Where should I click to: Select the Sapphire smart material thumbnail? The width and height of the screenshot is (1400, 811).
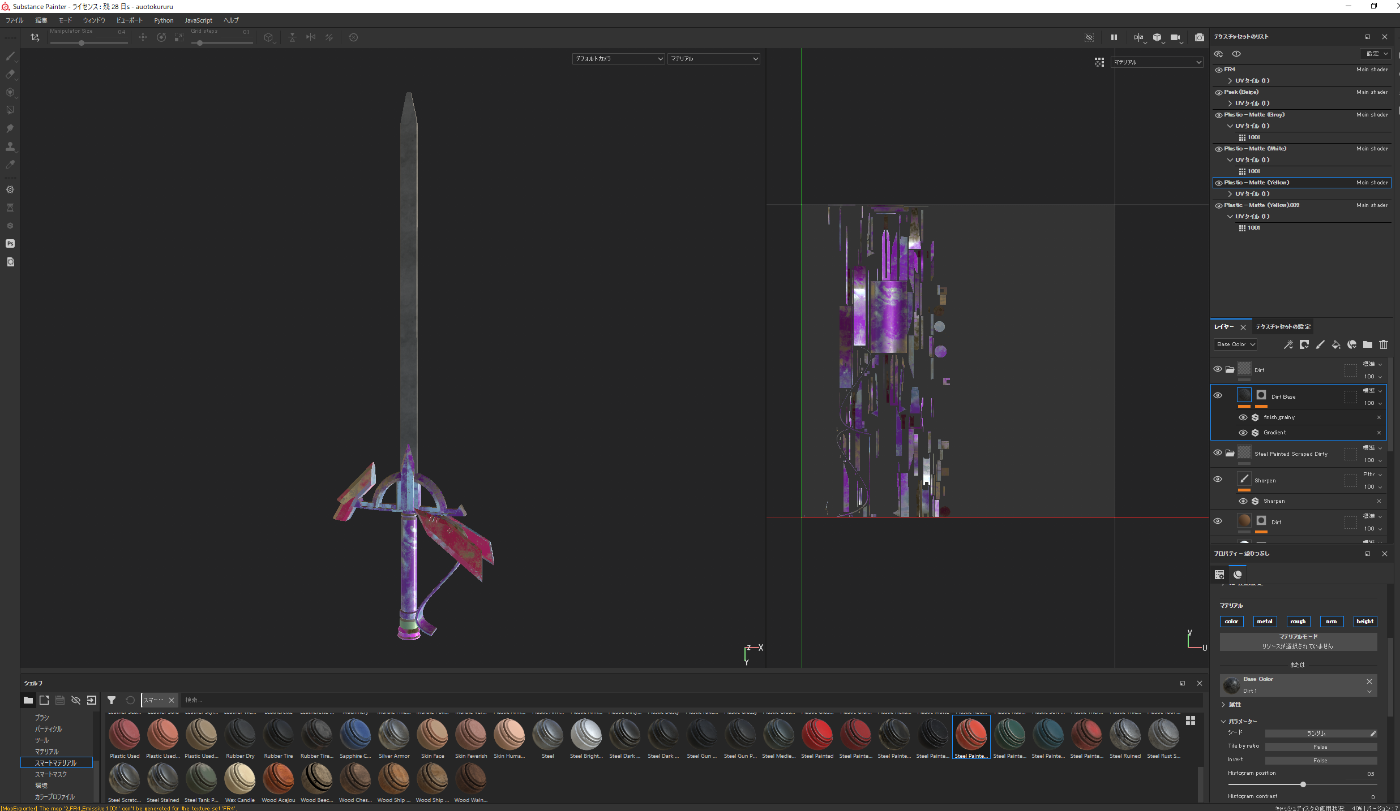coord(355,734)
